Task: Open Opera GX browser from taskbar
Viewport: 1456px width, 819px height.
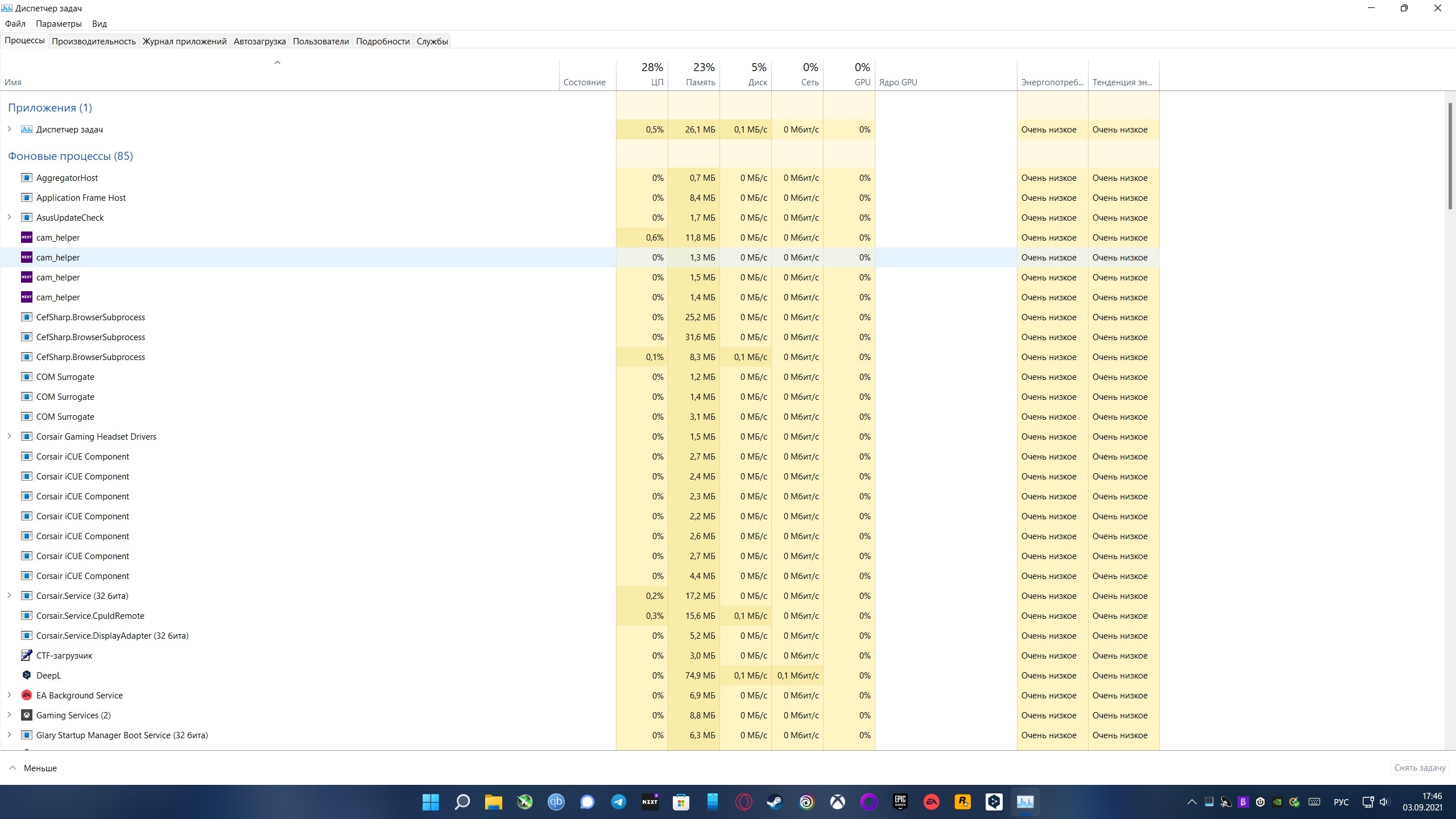Action: click(743, 802)
